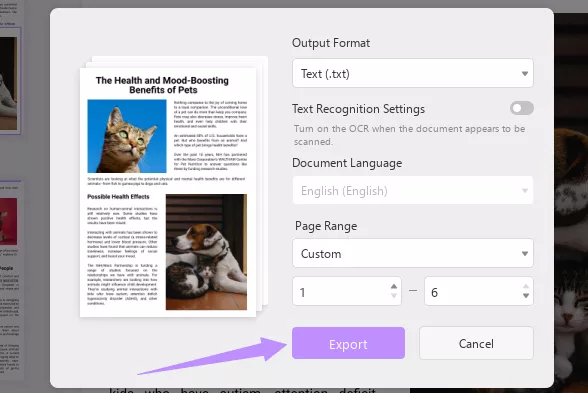This screenshot has width=588, height=393.
Task: Open the Output Format dropdown
Action: pos(412,73)
